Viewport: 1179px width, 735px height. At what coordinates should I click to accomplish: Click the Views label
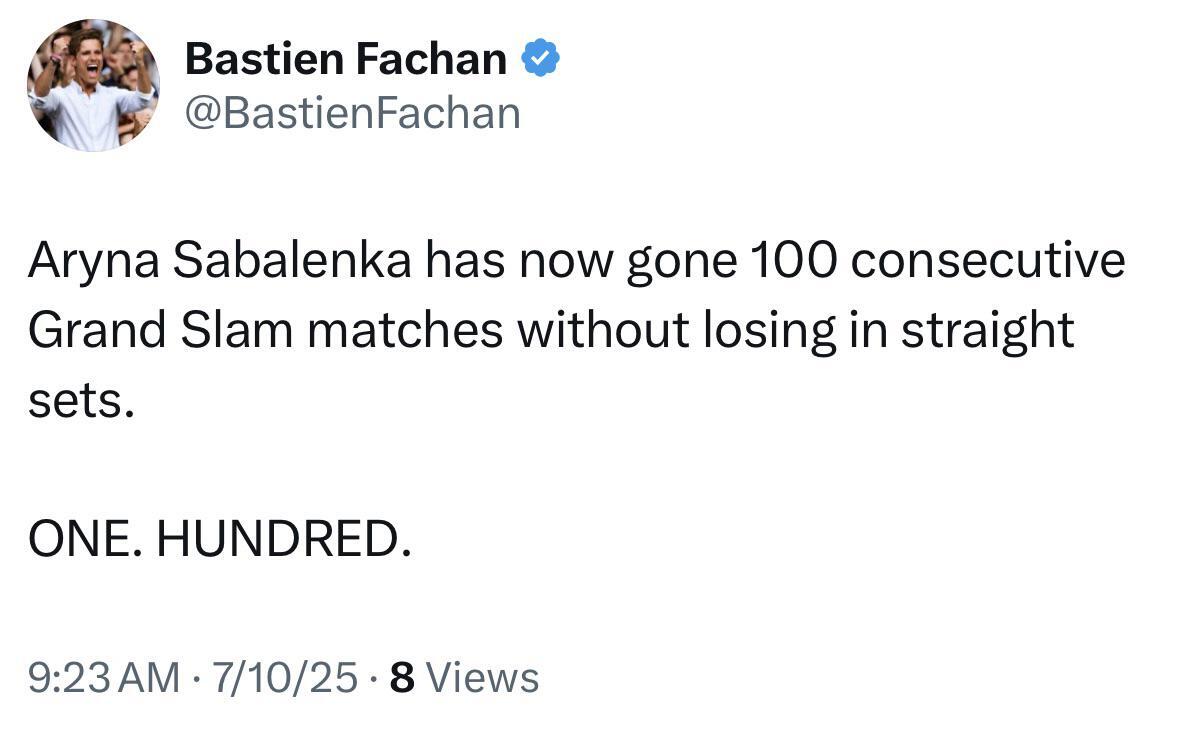tap(482, 678)
